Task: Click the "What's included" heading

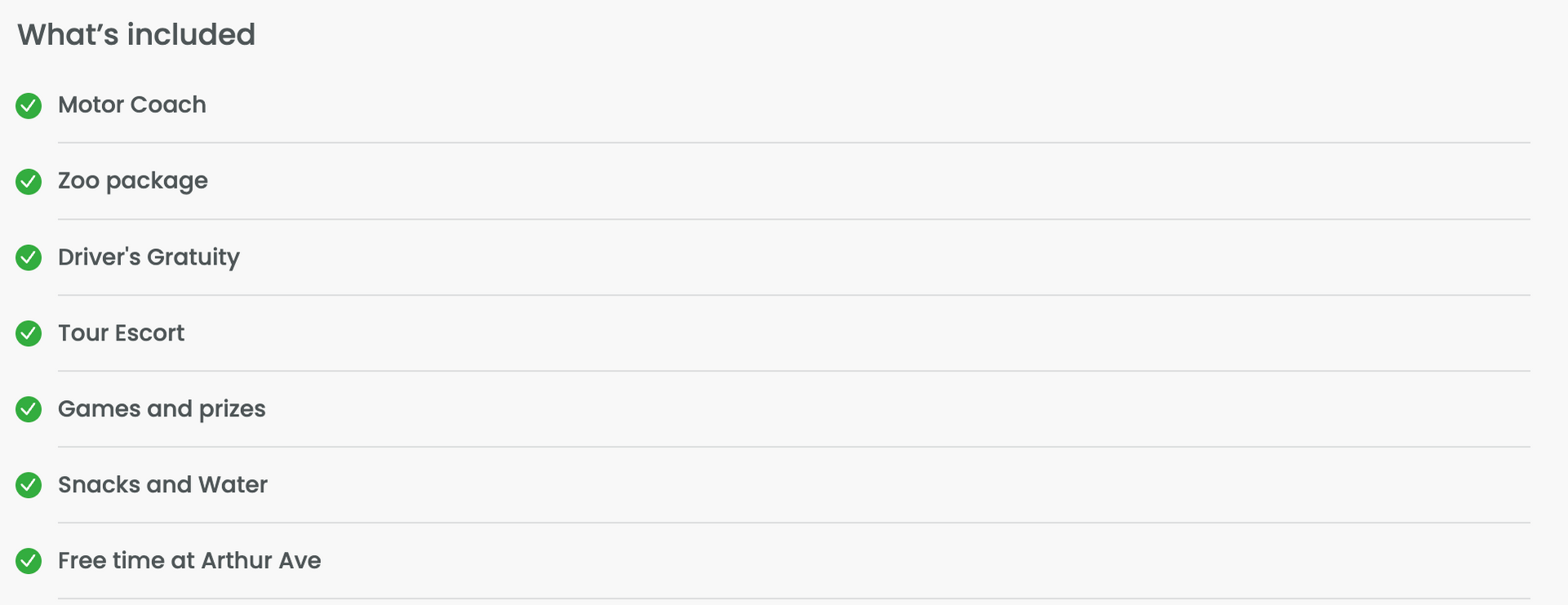Action: [x=136, y=34]
